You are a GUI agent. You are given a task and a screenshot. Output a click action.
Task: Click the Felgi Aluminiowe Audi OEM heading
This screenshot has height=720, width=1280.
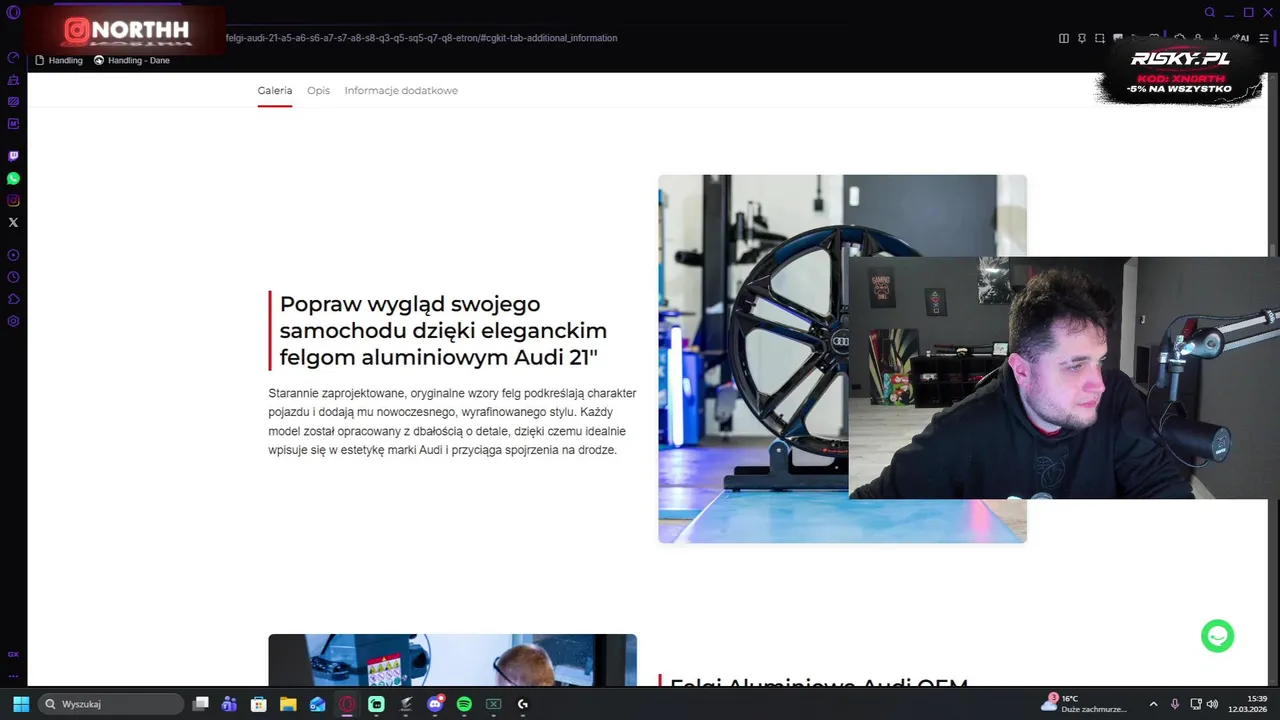click(818, 683)
